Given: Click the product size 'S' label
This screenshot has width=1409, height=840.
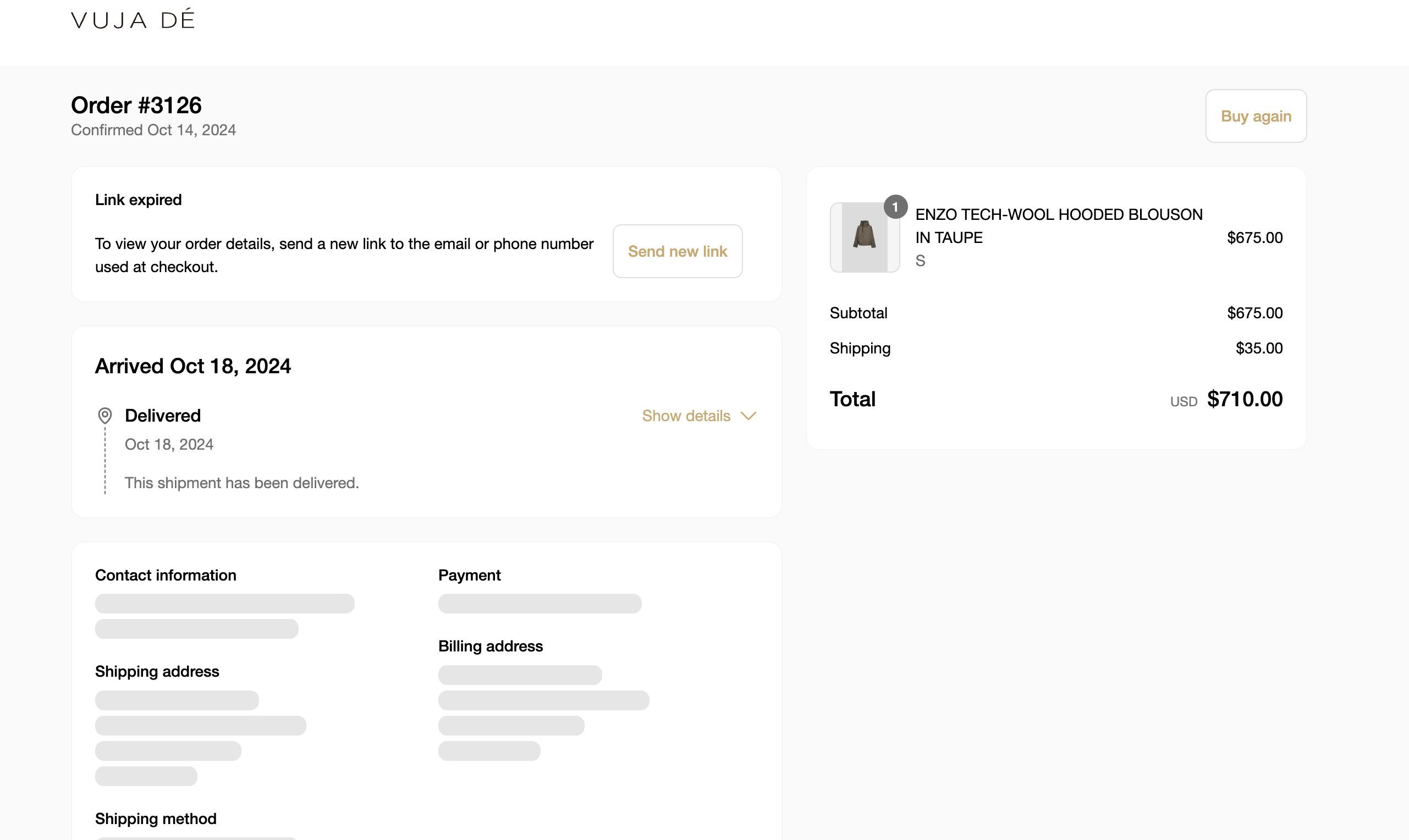Looking at the screenshot, I should coord(921,261).
